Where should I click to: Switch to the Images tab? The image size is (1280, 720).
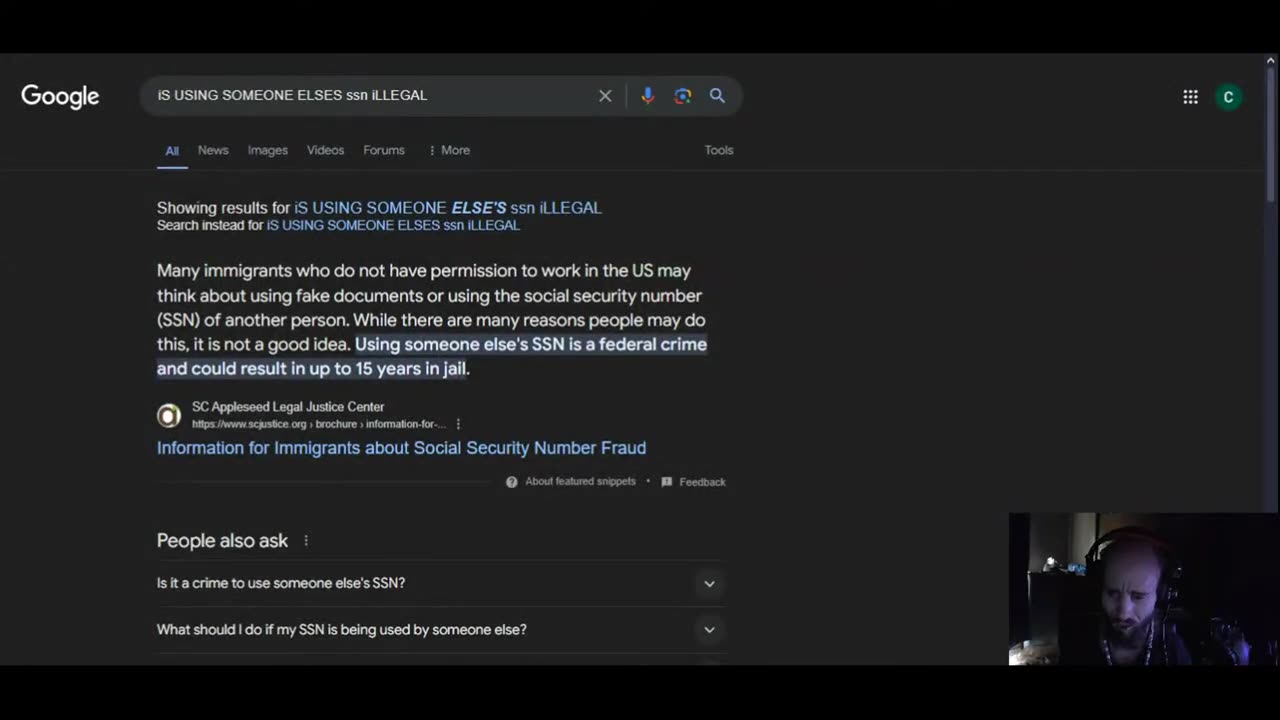(x=268, y=150)
